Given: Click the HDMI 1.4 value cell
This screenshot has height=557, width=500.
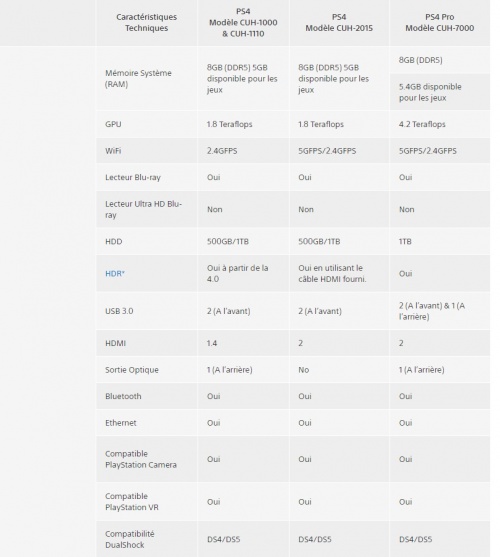Looking at the screenshot, I should coord(212,343).
